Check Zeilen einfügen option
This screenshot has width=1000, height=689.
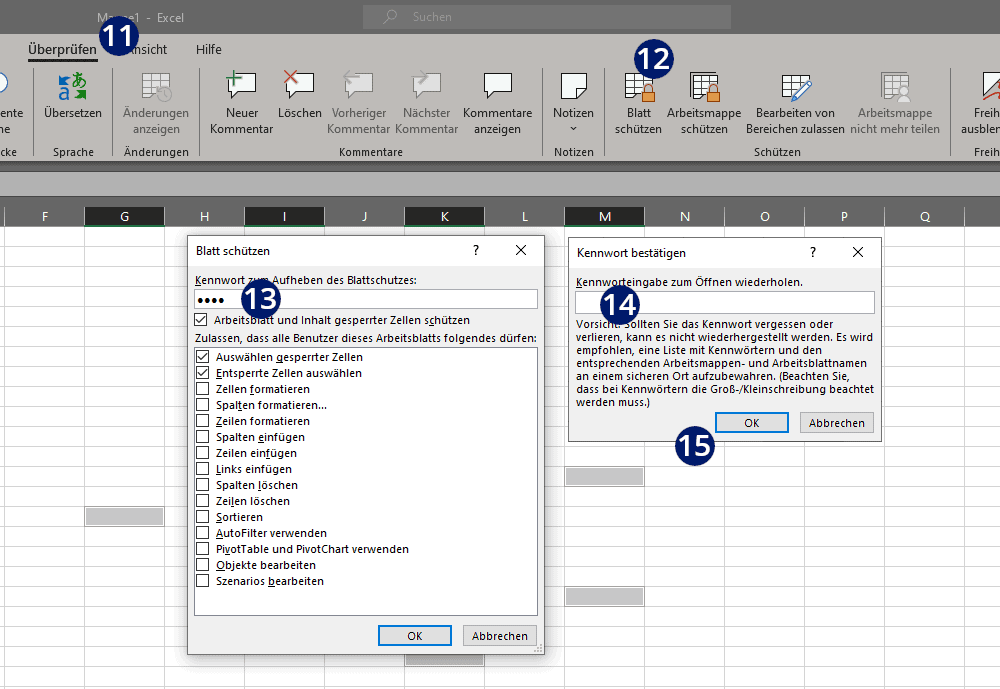[x=203, y=452]
